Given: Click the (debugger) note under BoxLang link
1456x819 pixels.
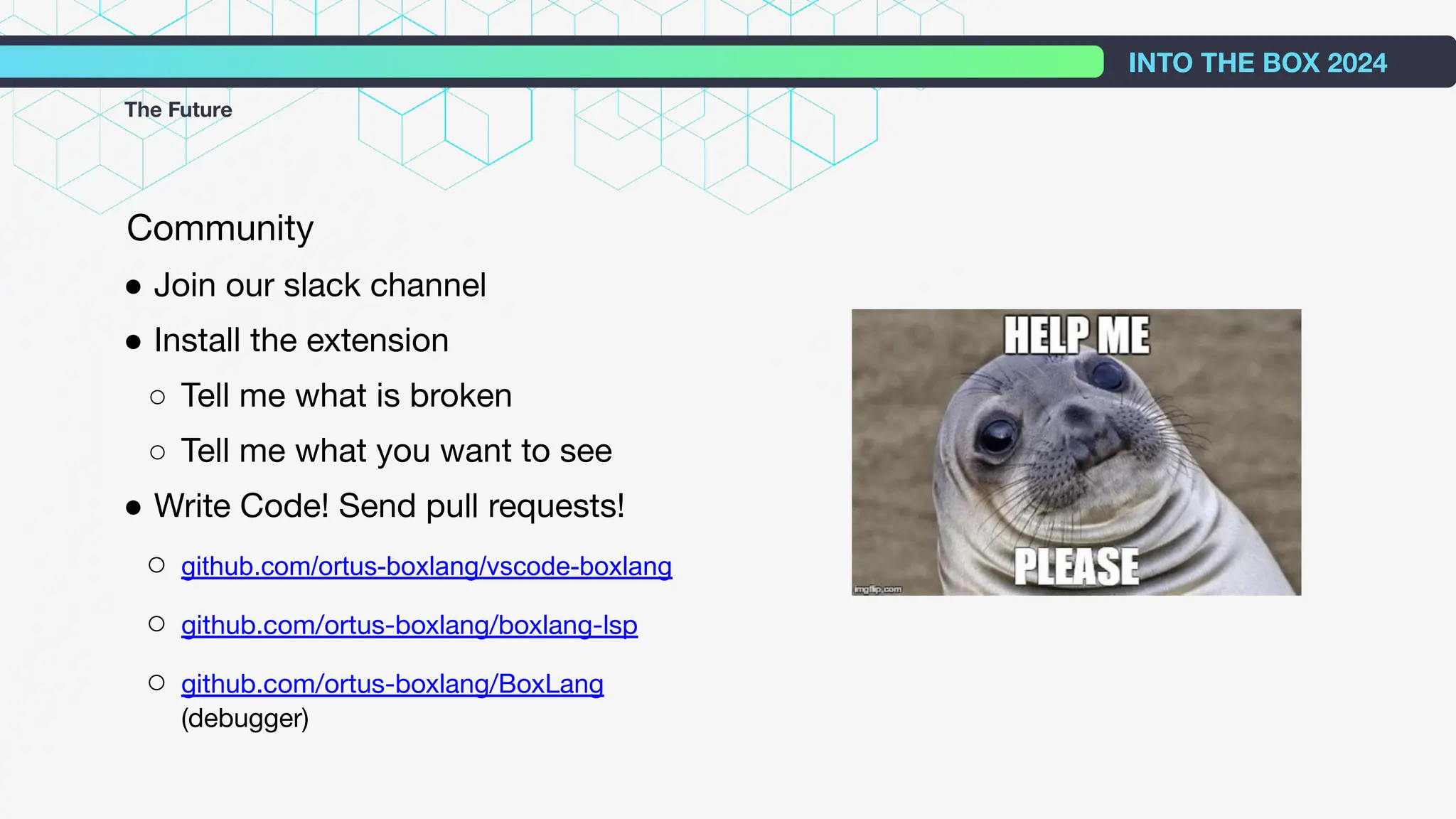Looking at the screenshot, I should click(245, 718).
